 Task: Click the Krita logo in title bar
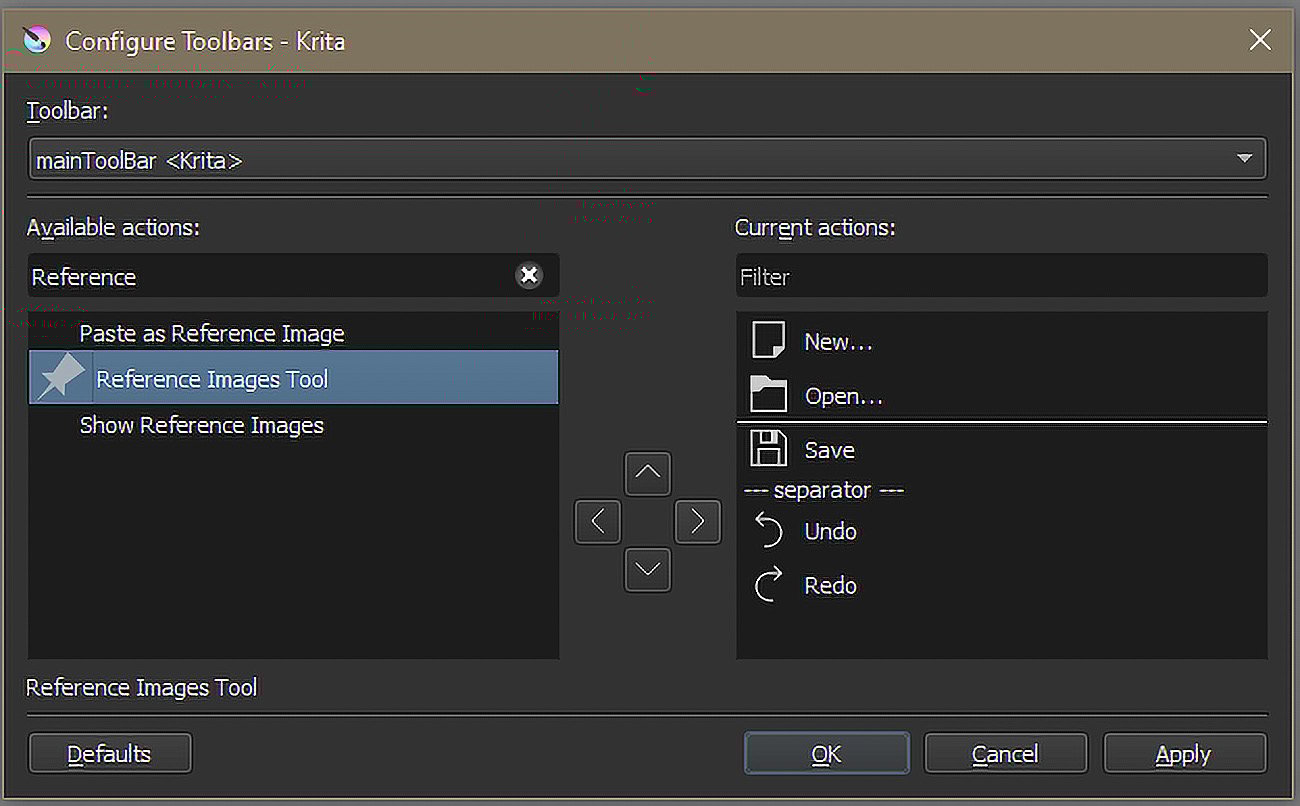pyautogui.click(x=37, y=41)
